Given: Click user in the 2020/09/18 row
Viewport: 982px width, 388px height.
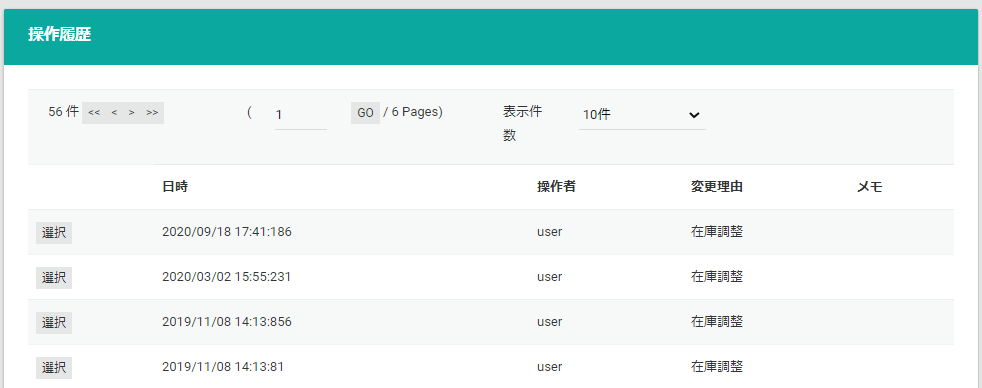Looking at the screenshot, I should (x=549, y=232).
